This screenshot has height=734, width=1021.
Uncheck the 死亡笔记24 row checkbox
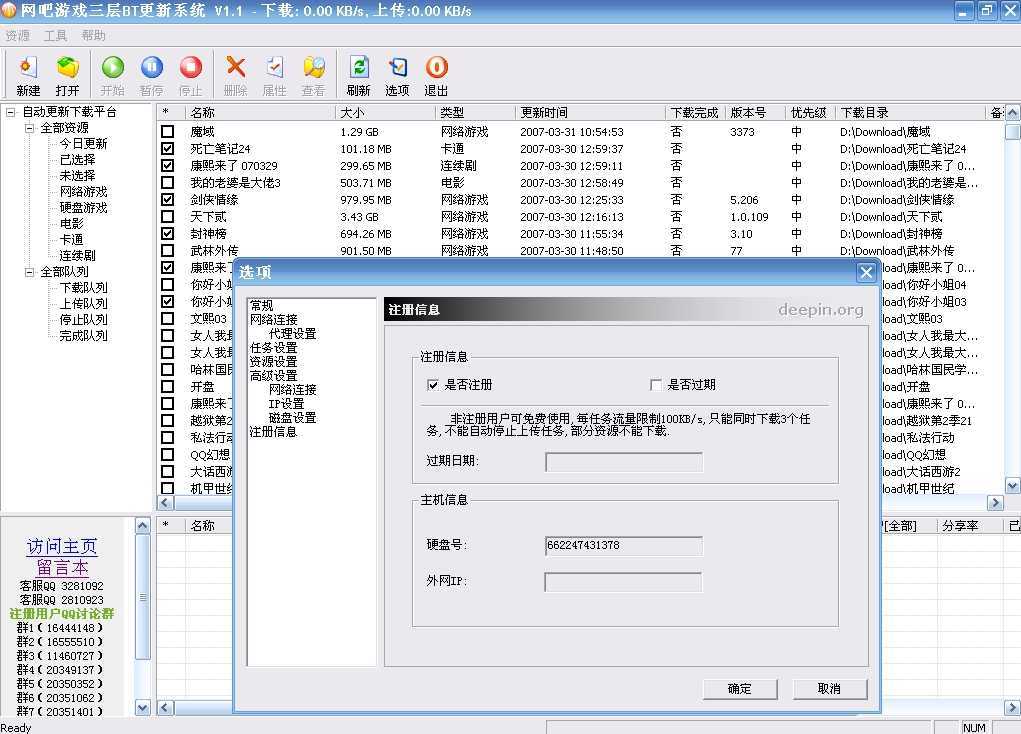pyautogui.click(x=168, y=149)
